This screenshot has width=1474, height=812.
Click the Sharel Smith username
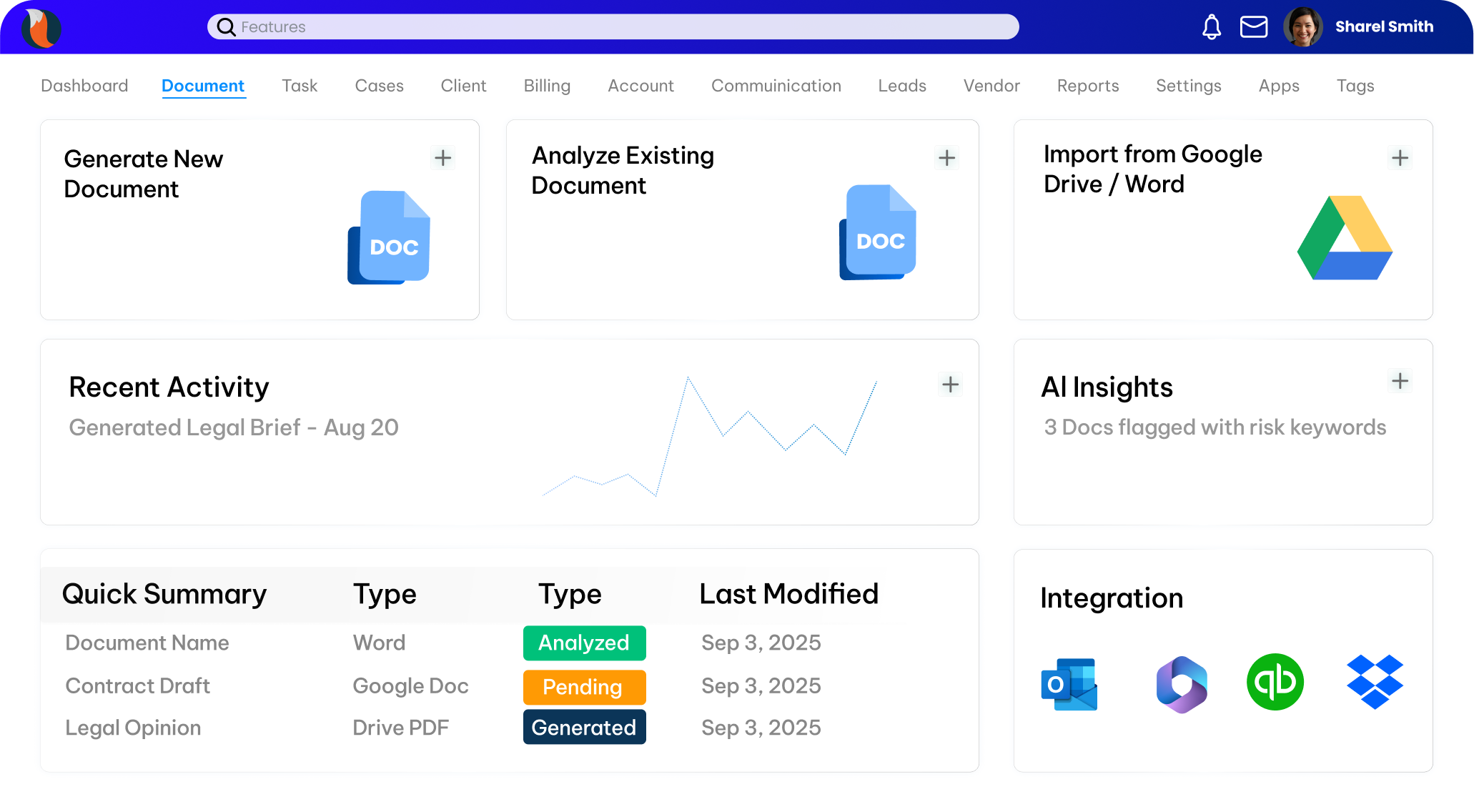point(1384,26)
